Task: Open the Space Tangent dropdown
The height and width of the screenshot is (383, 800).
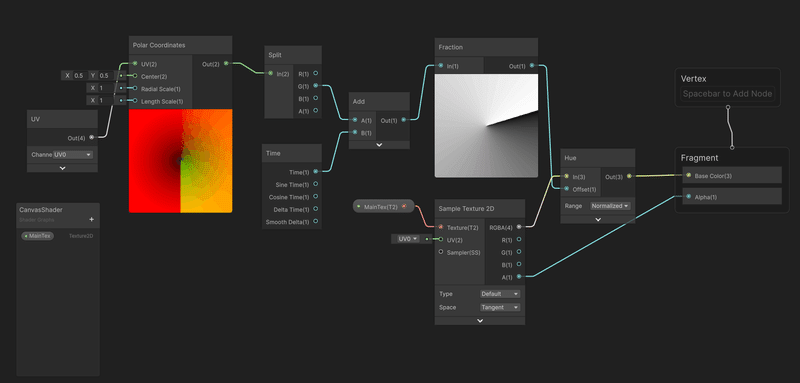Action: tap(500, 307)
